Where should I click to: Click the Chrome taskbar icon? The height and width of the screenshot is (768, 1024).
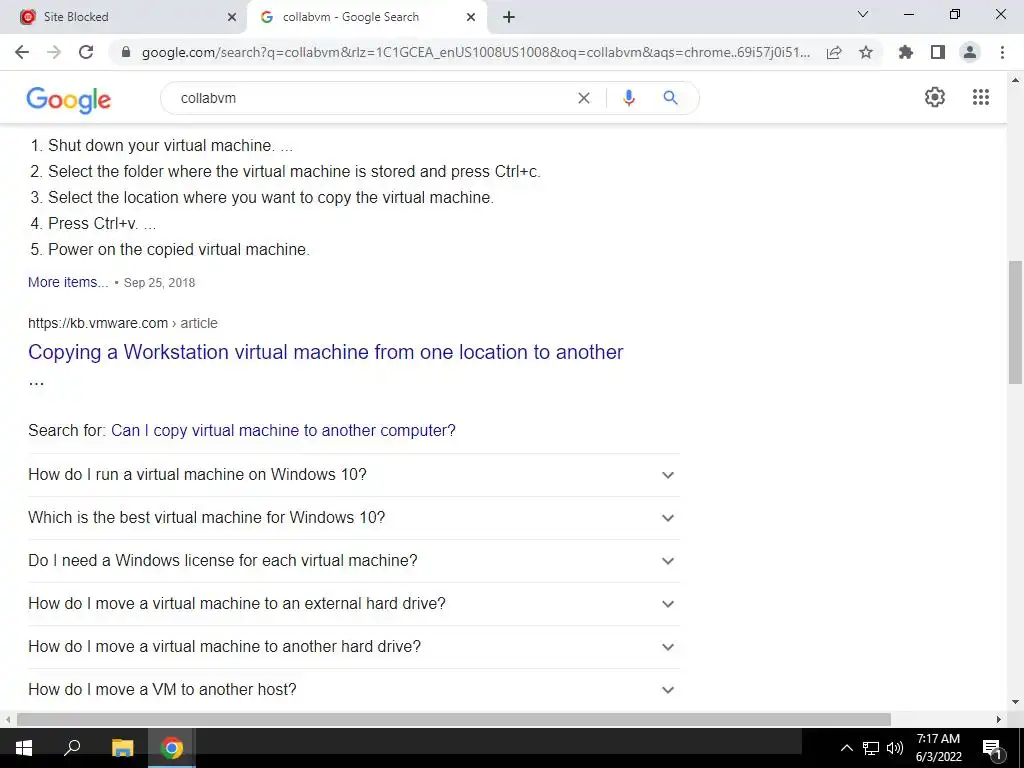pos(172,748)
